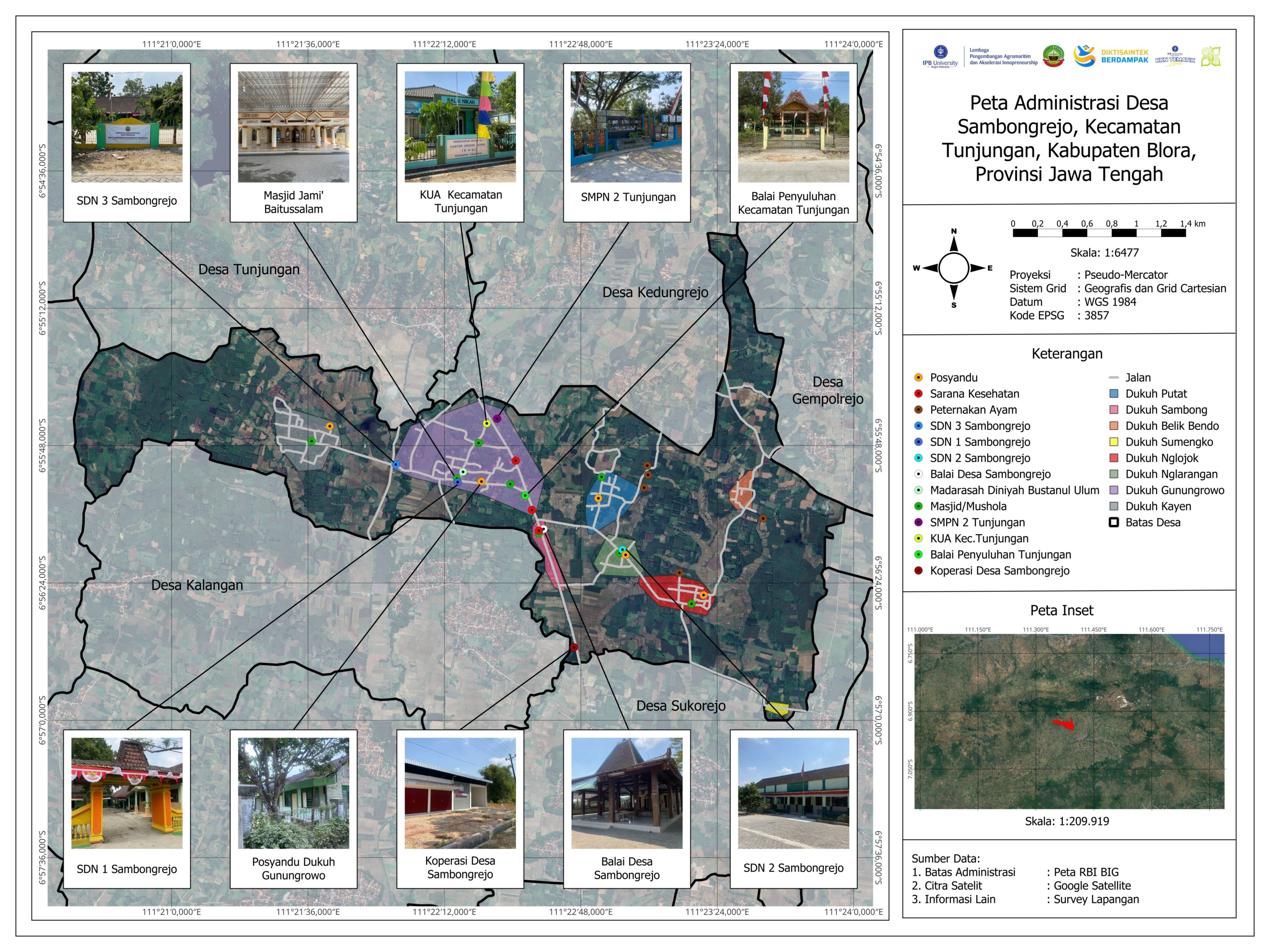
Task: Click the SDN 3 Sambongrejo blue legend marker
Action: [918, 426]
